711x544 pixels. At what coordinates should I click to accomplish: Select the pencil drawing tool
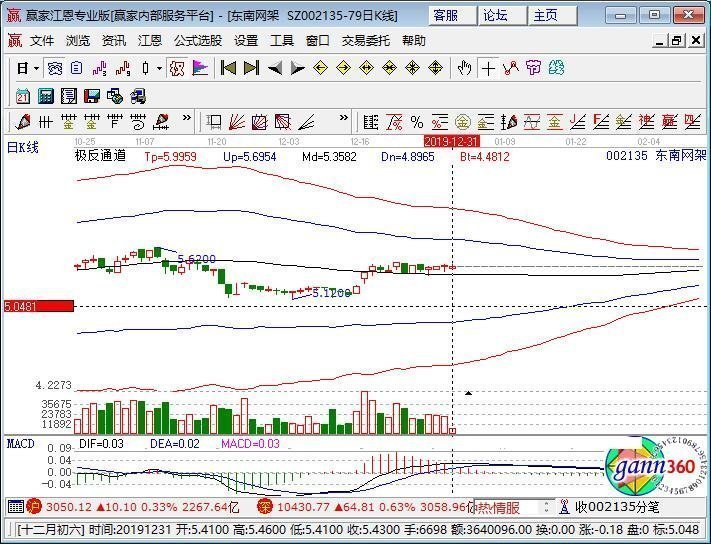(x=22, y=122)
